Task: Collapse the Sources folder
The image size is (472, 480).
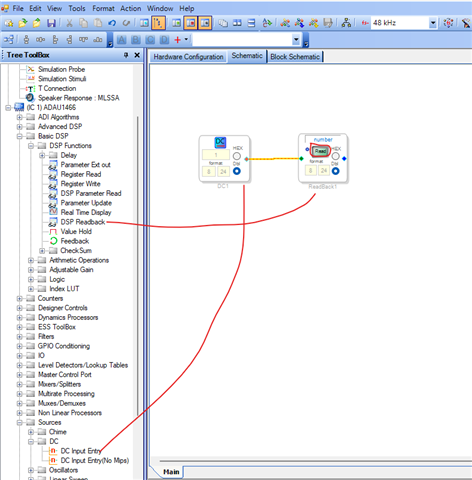Action: click(19, 423)
